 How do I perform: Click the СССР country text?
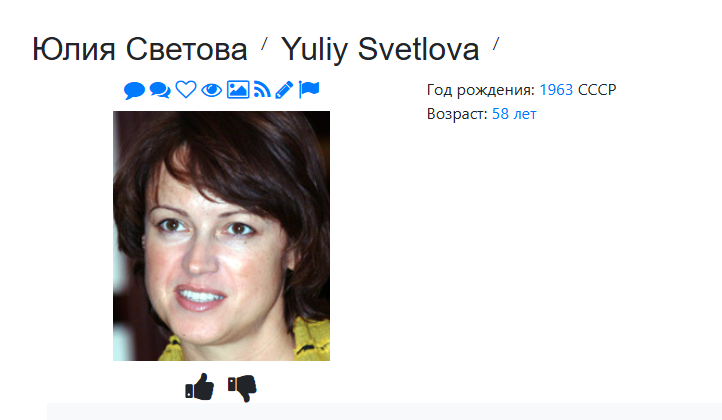(x=597, y=90)
